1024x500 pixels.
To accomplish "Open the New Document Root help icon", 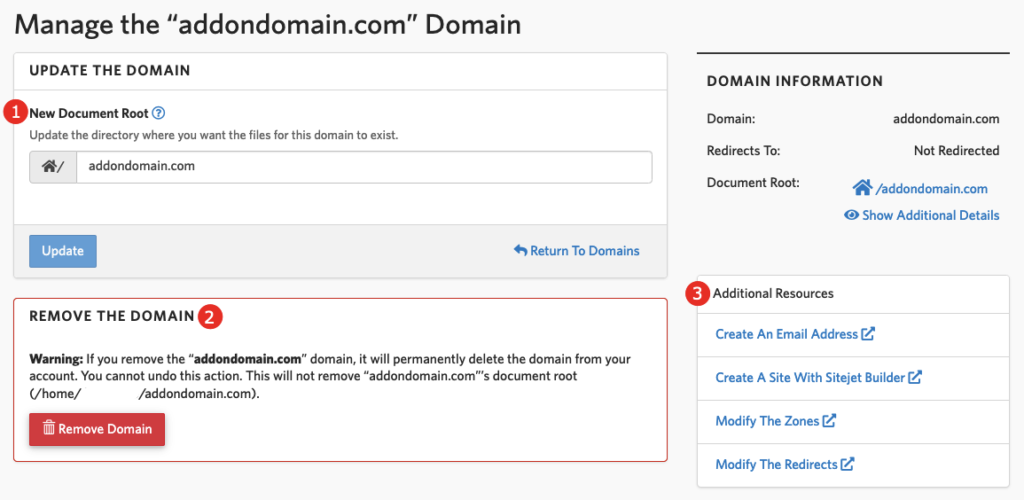I will (159, 113).
